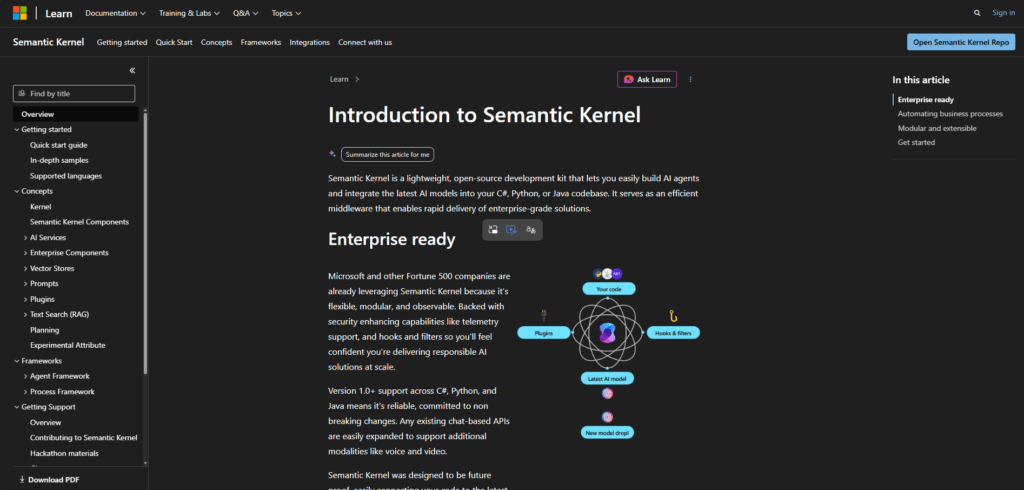
Task: Open the Training & Labs dropdown
Action: 189,13
